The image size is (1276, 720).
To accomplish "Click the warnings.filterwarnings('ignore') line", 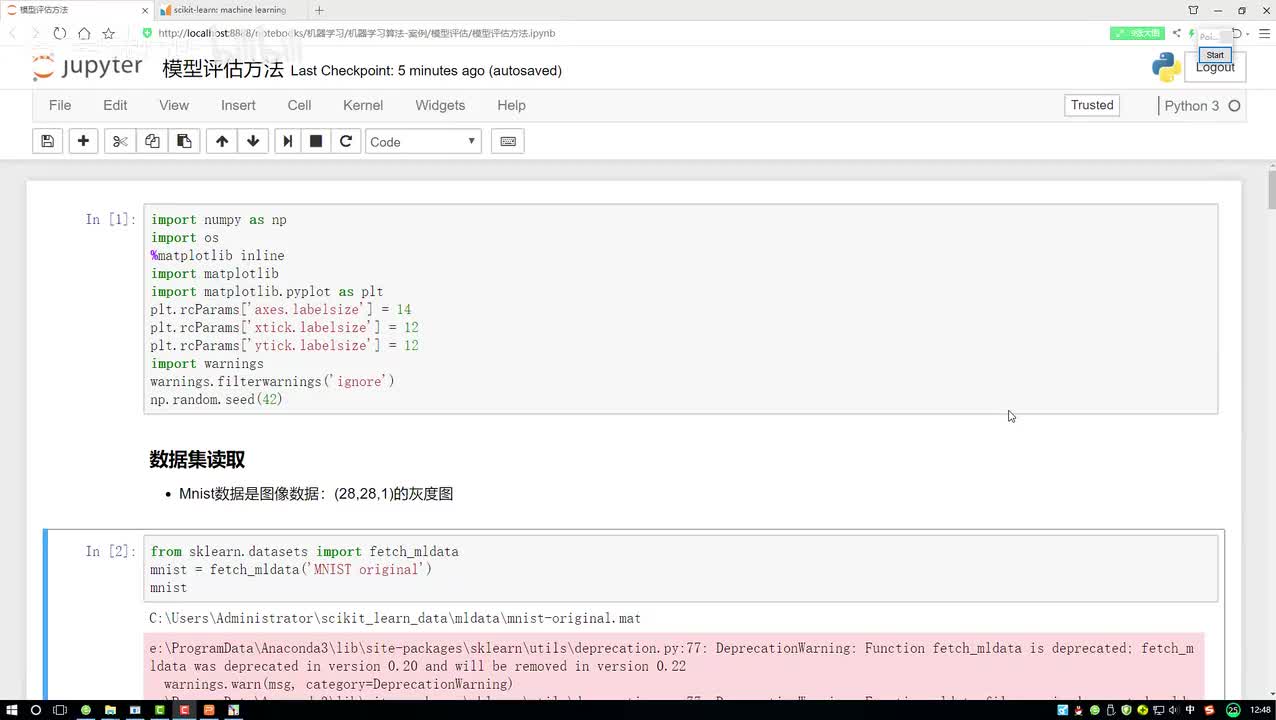I will click(272, 381).
